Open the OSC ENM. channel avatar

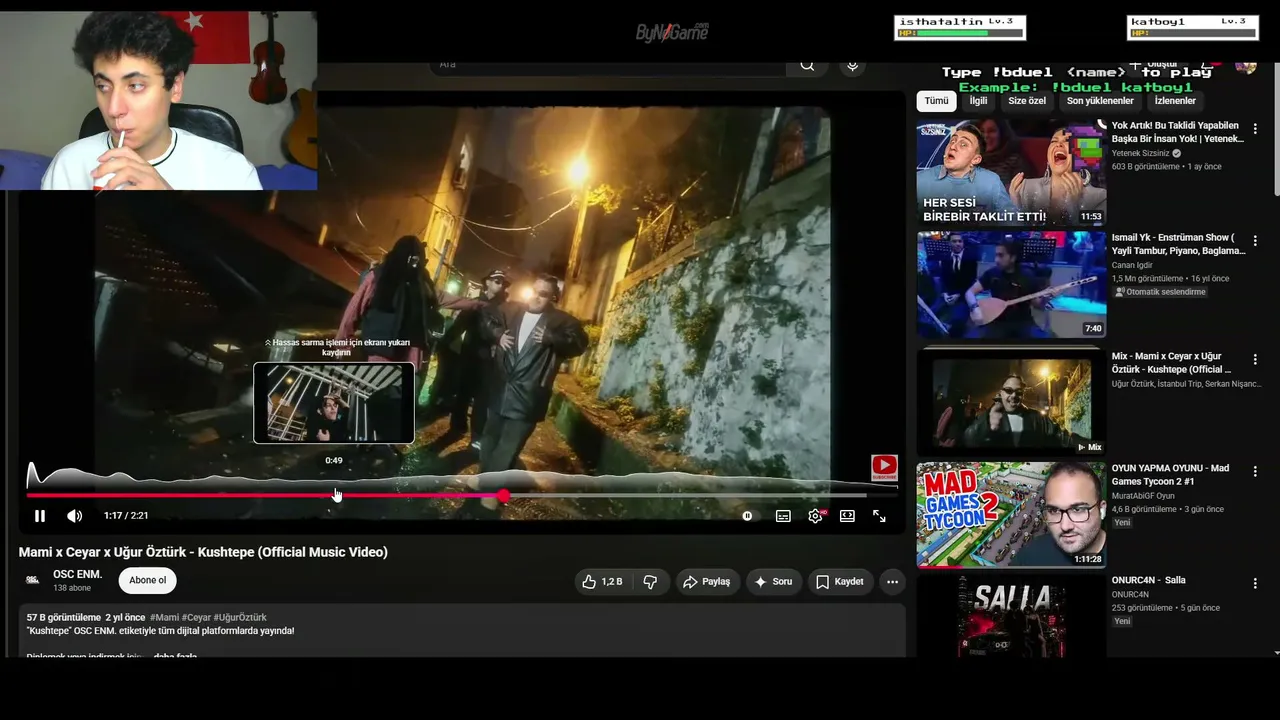coord(32,580)
